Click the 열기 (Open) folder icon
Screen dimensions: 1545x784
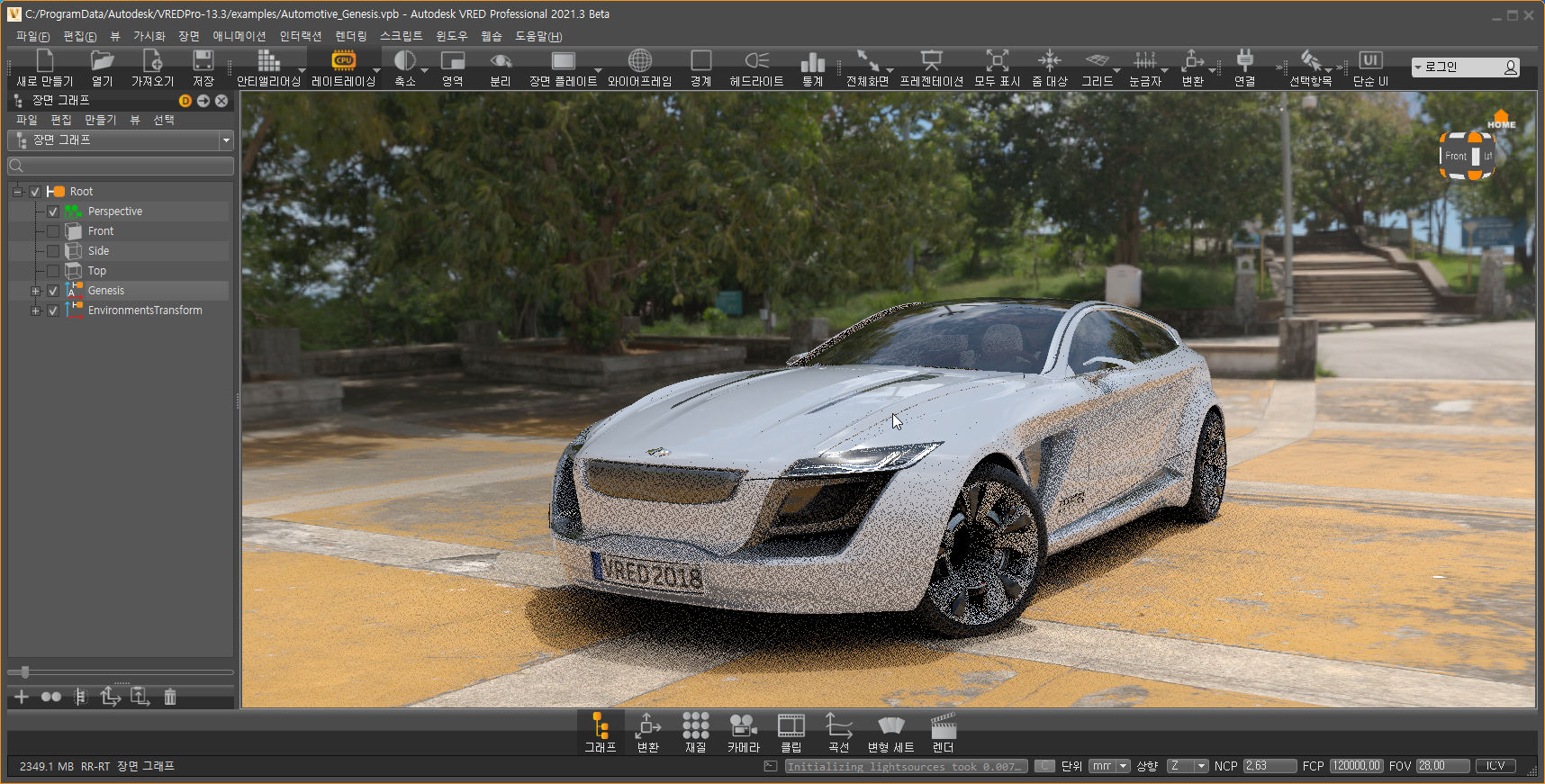pyautogui.click(x=103, y=60)
